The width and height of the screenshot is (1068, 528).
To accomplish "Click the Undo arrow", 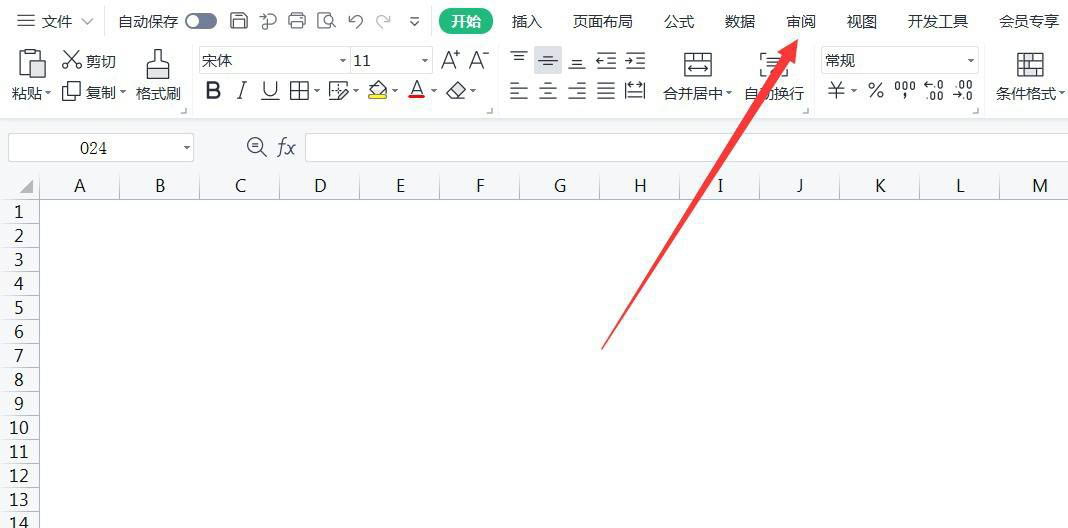I will point(355,21).
